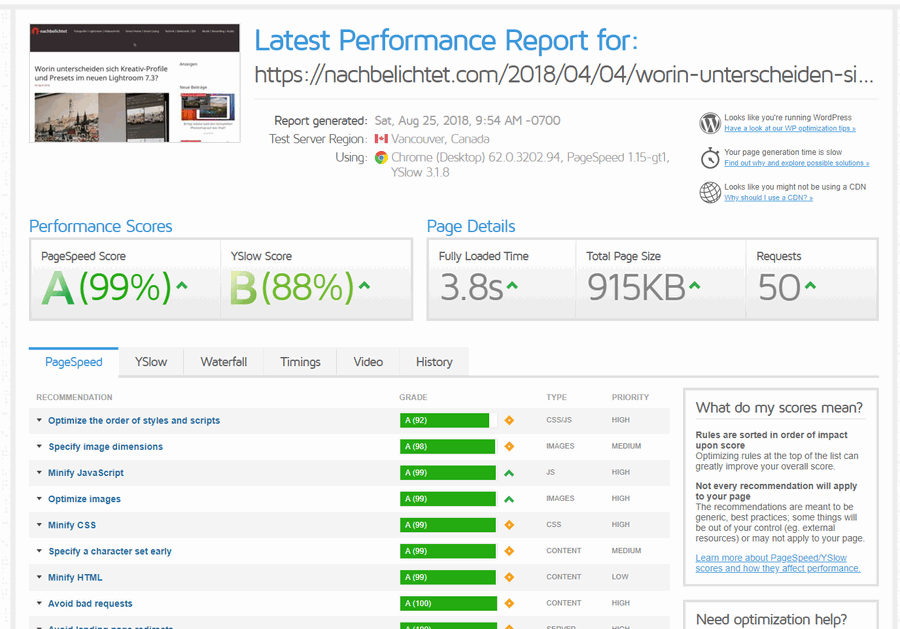Switch to the YSlow tab
Screen dimensions: 900x629
tap(151, 362)
